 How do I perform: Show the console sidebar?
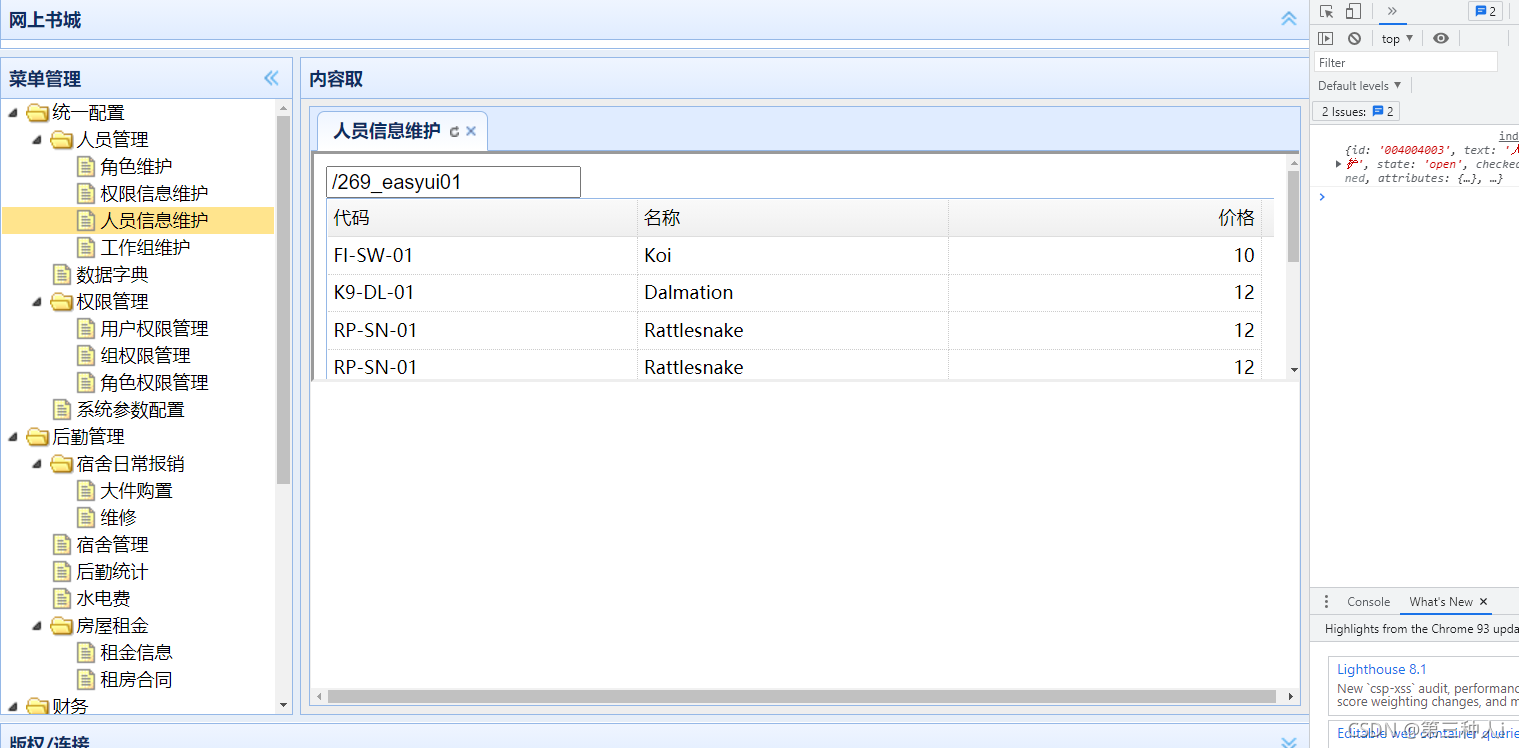pyautogui.click(x=1326, y=38)
